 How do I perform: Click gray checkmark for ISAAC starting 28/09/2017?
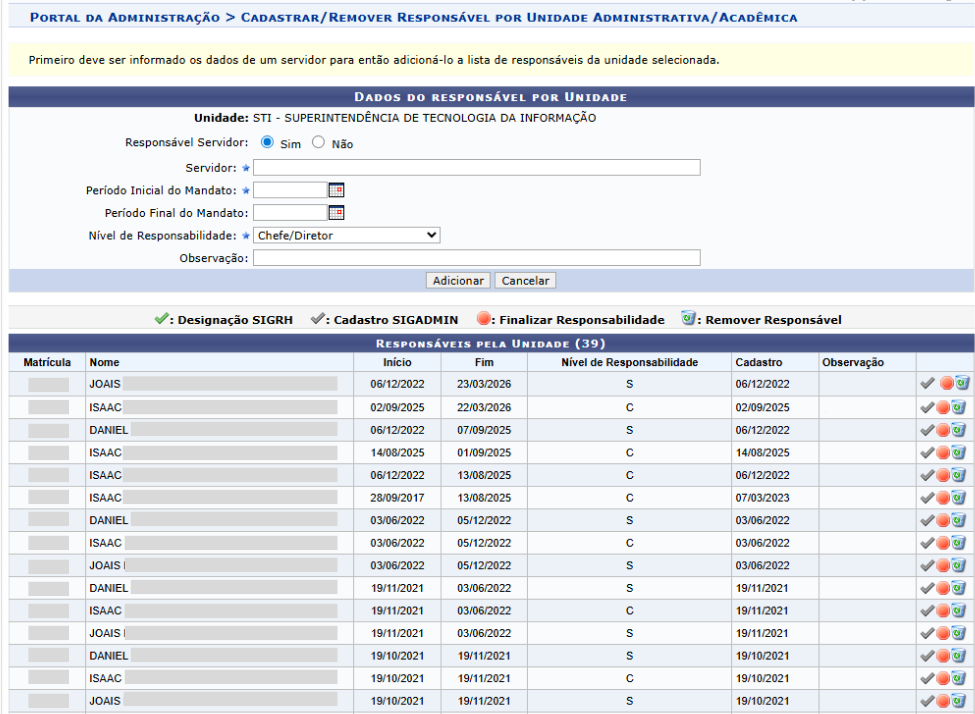(928, 497)
